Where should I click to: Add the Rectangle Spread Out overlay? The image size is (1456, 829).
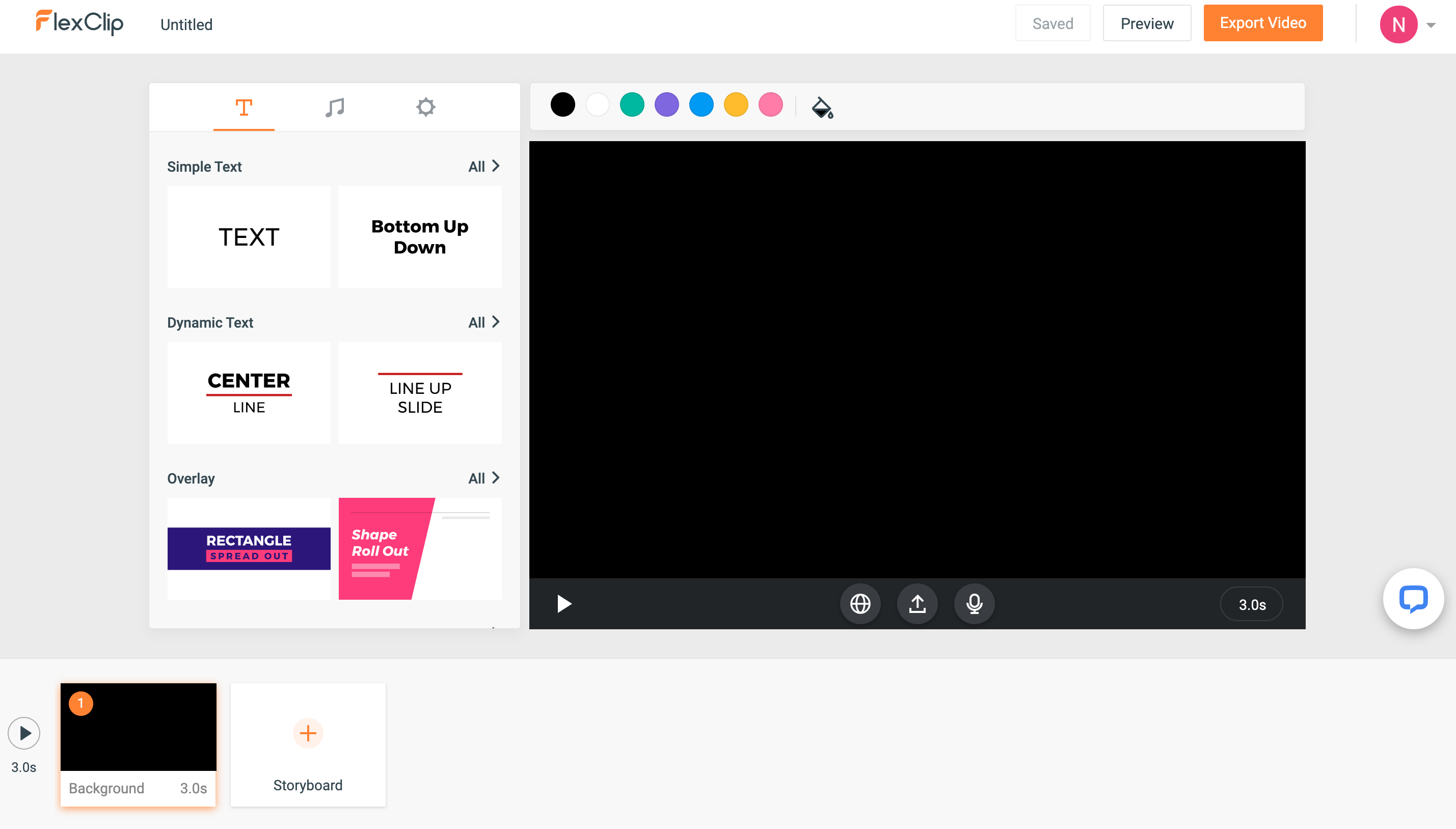(x=249, y=549)
